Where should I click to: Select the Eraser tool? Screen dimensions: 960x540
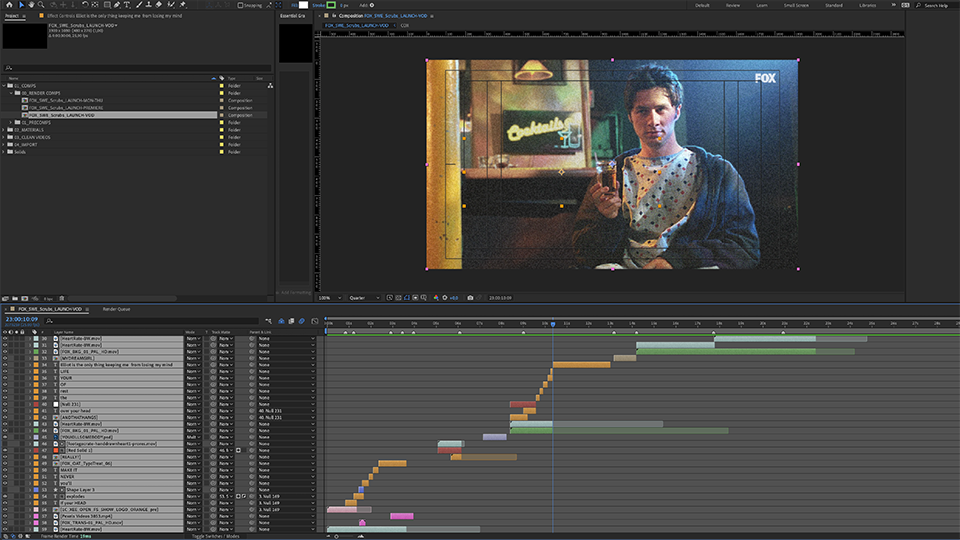(159, 5)
